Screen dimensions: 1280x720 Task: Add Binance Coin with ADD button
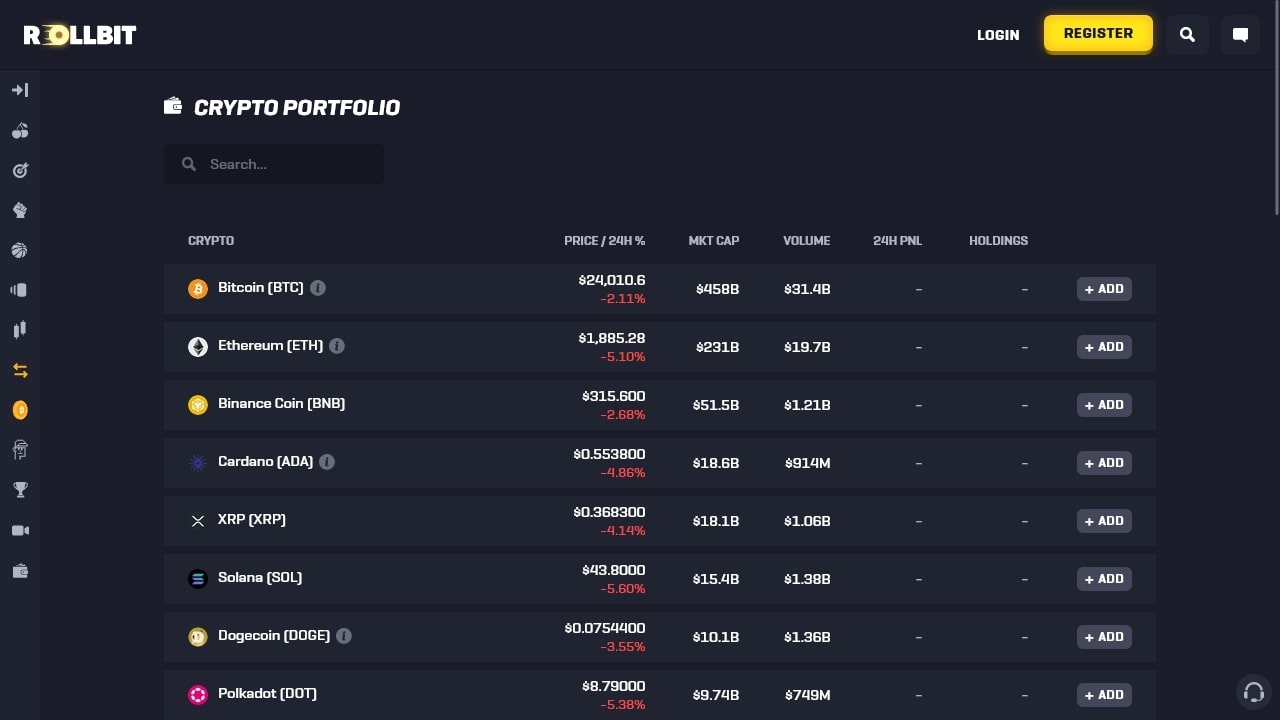[1104, 405]
